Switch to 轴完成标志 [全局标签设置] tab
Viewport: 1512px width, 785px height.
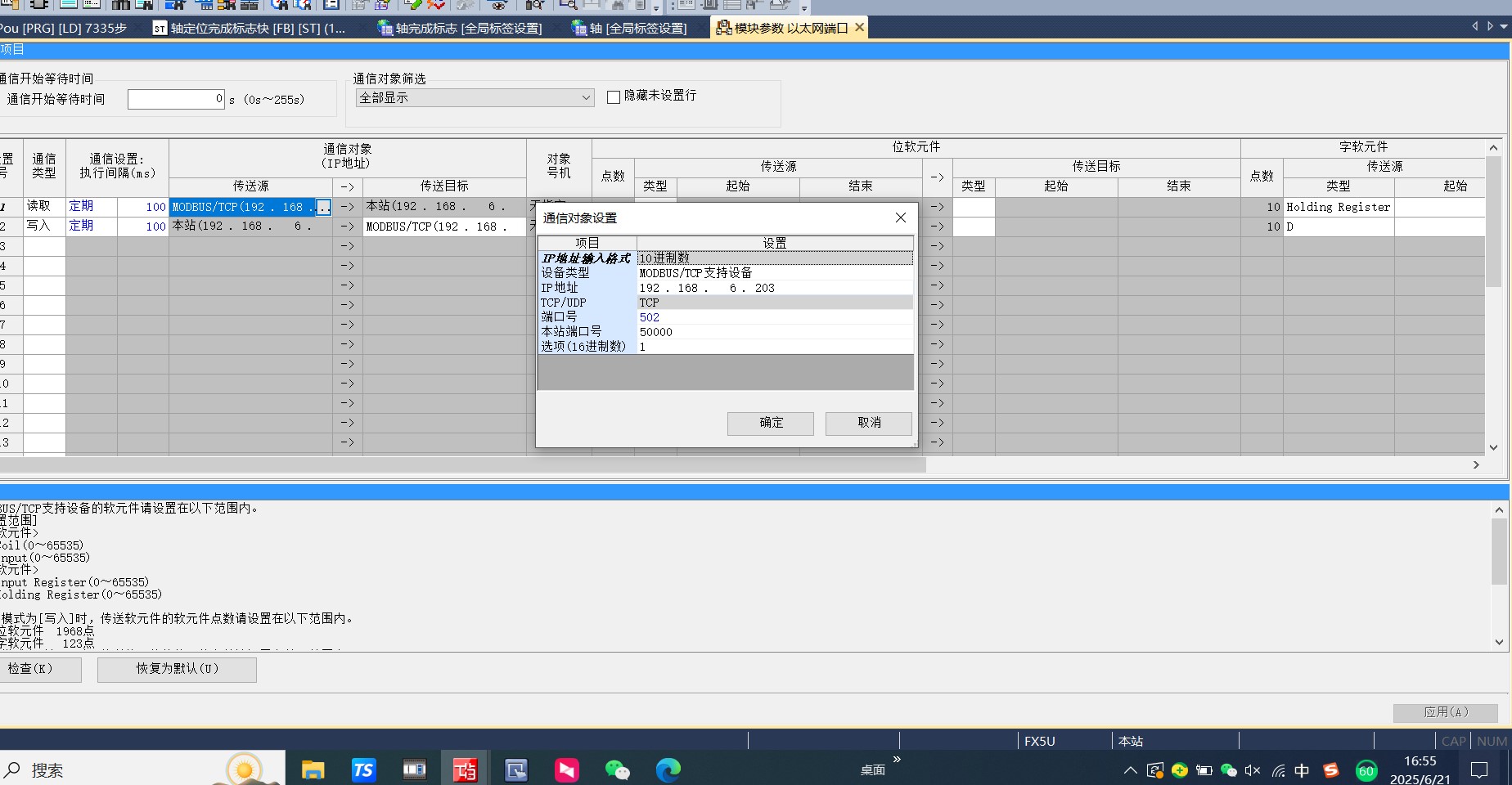coord(460,28)
